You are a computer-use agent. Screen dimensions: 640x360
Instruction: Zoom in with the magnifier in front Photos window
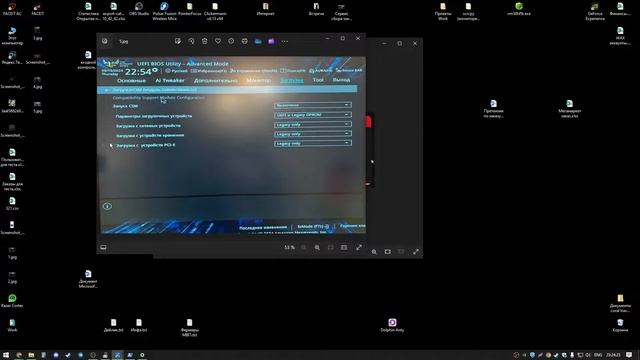[317, 247]
